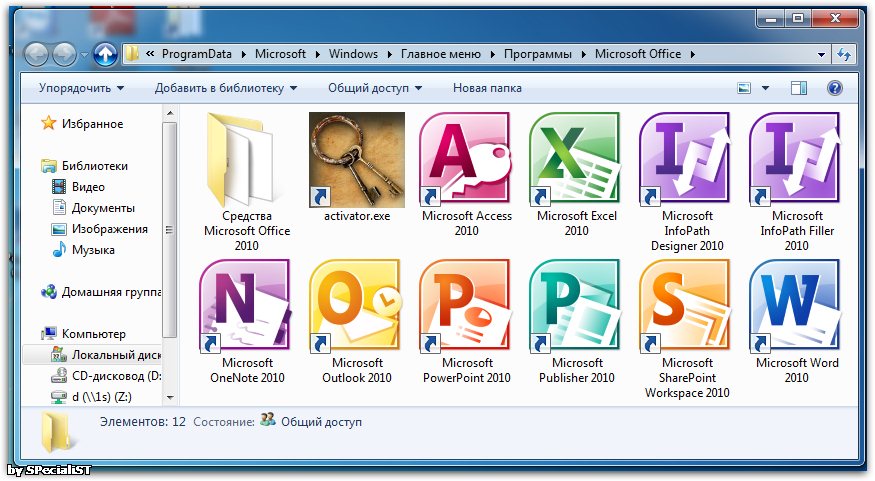
Task: Open the Средства Microsoft Office 2010 folder
Action: pos(247,181)
